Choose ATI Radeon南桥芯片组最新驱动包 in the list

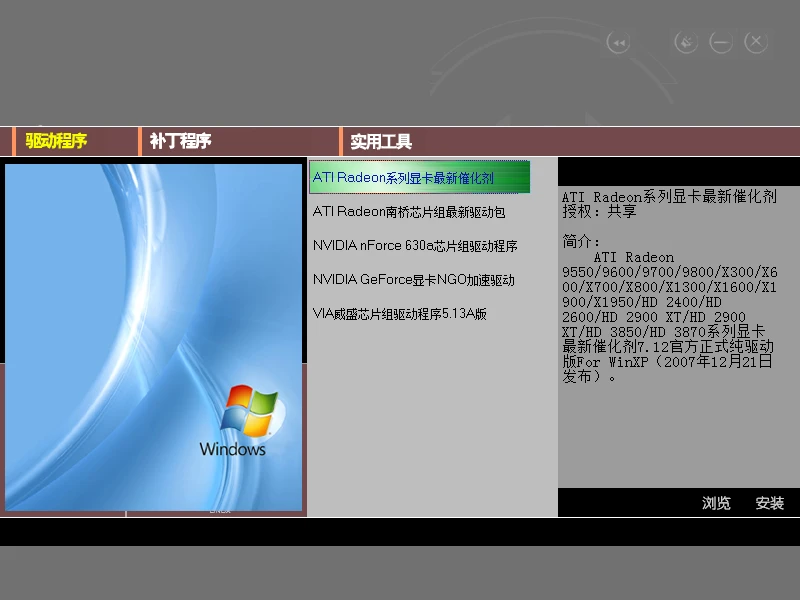point(409,211)
